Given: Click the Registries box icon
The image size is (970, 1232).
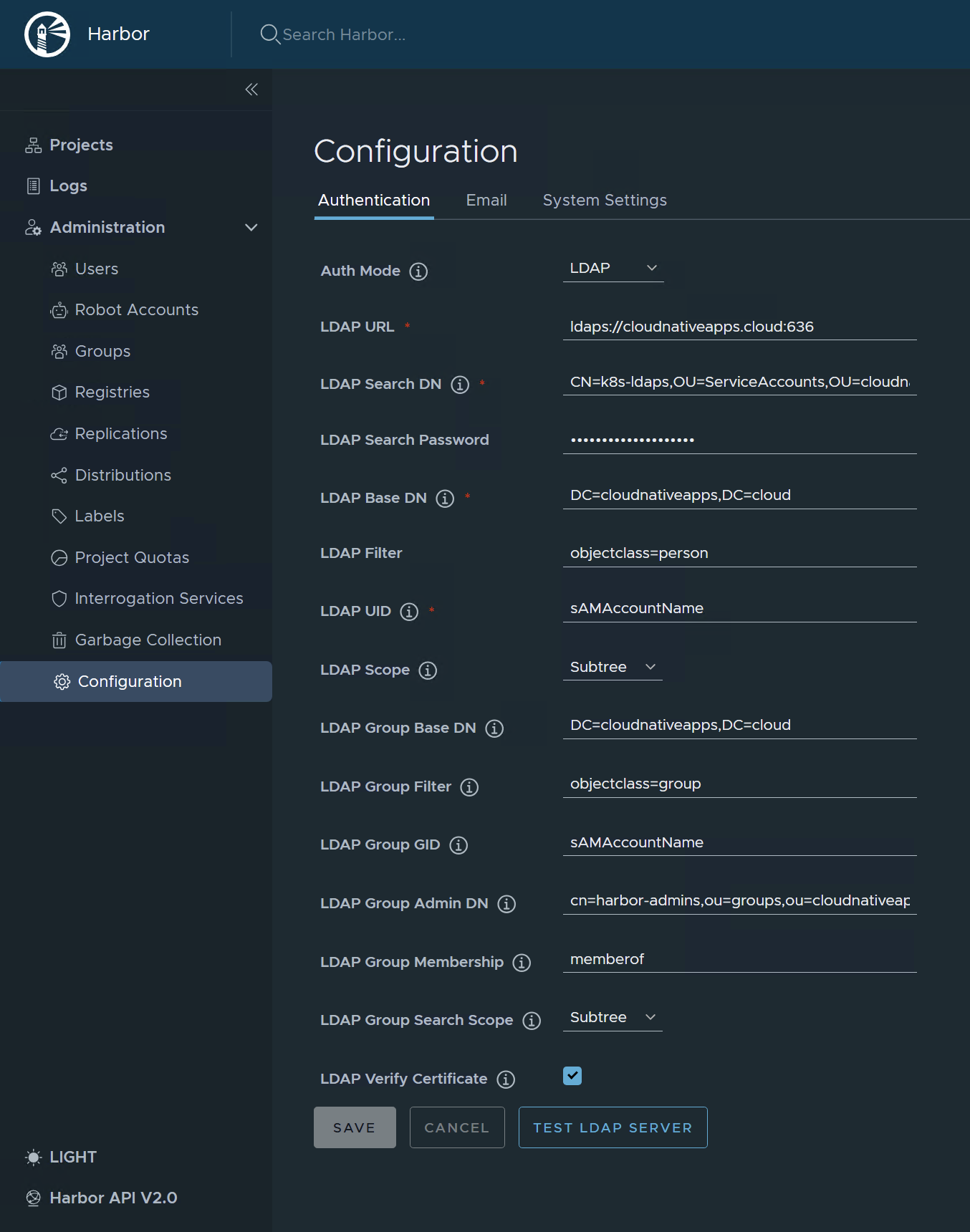Looking at the screenshot, I should coord(59,393).
